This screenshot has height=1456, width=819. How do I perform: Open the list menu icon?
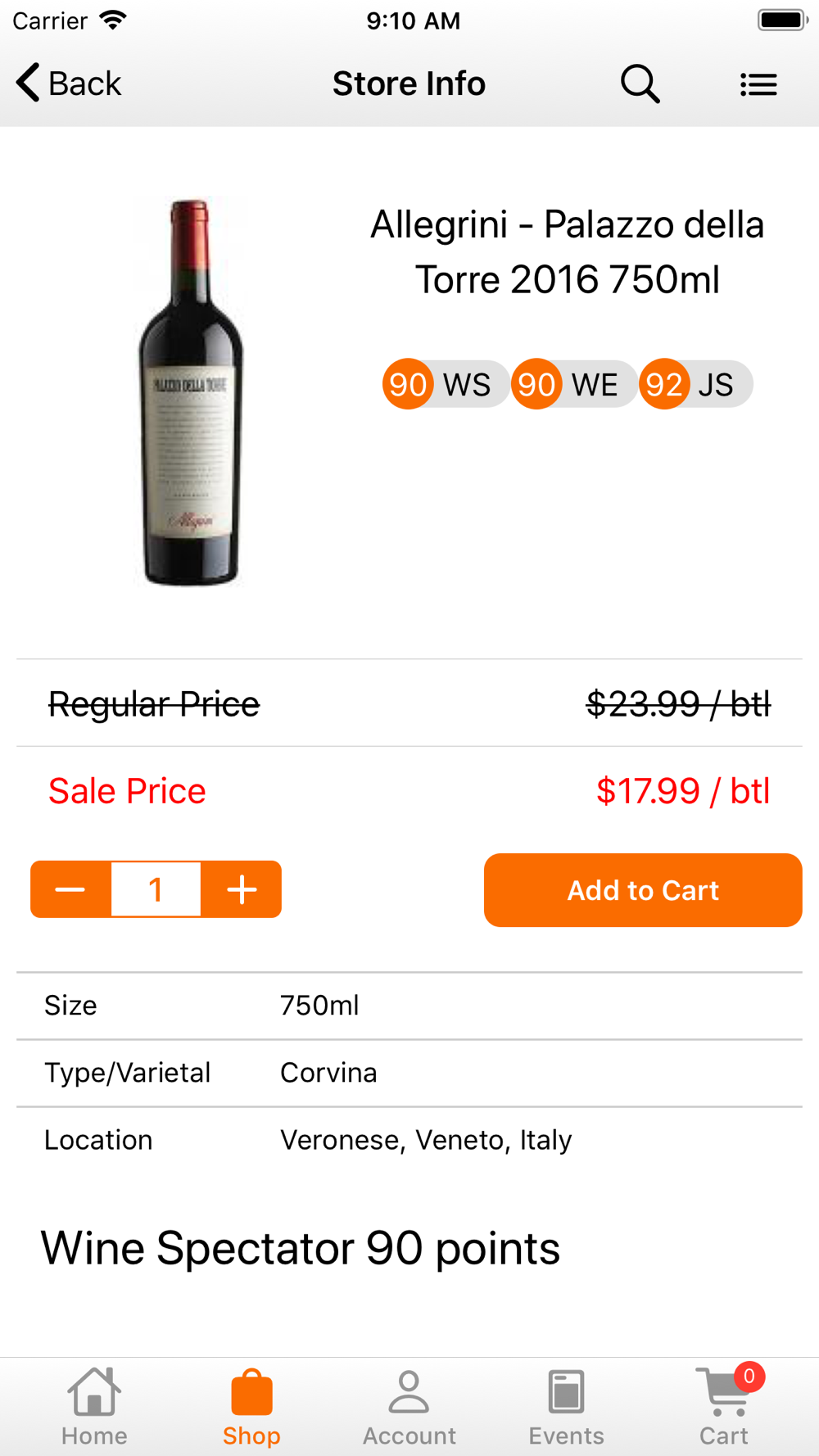(x=758, y=84)
